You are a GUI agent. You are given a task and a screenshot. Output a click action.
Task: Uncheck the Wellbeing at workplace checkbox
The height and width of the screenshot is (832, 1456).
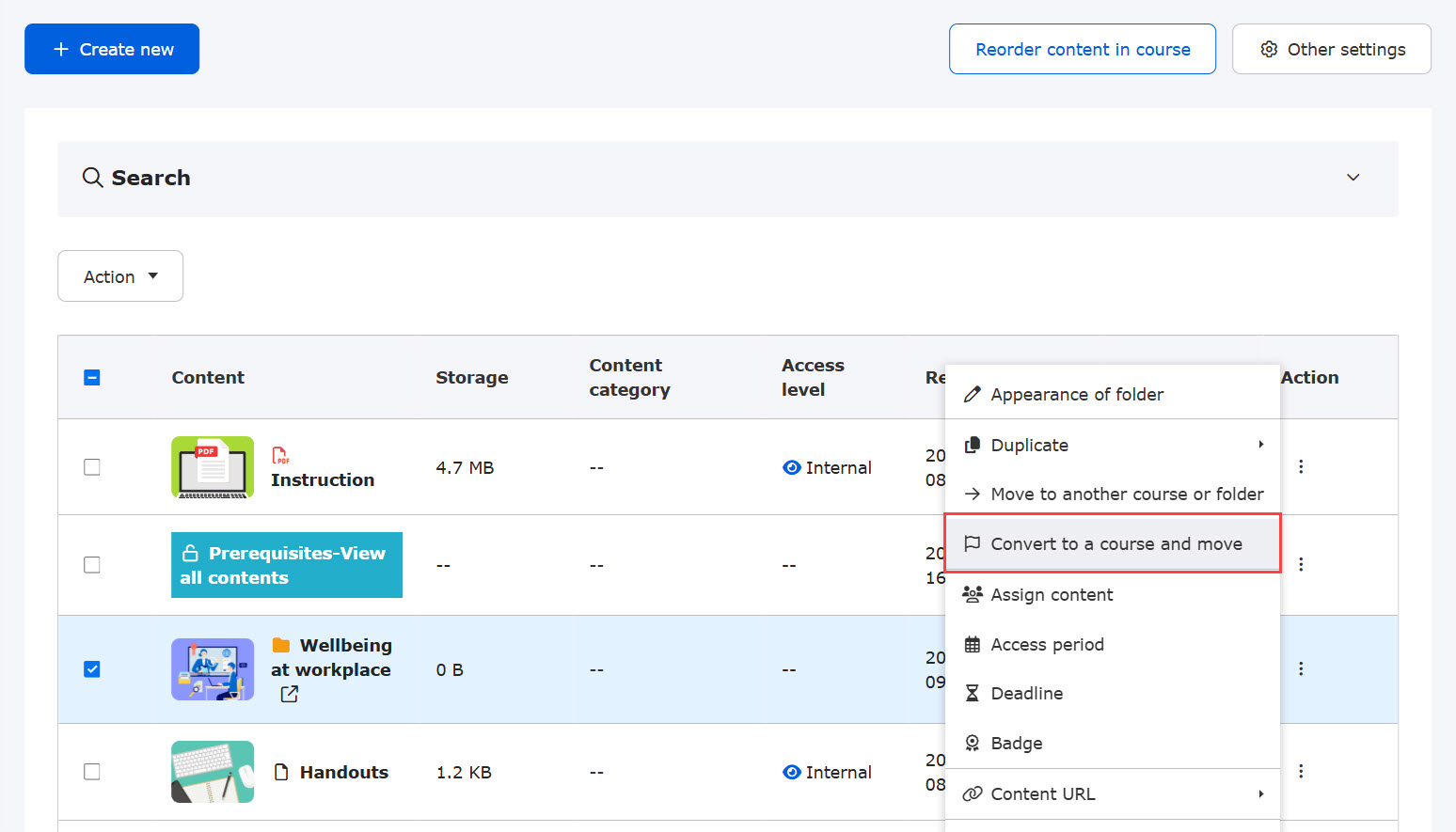(92, 669)
